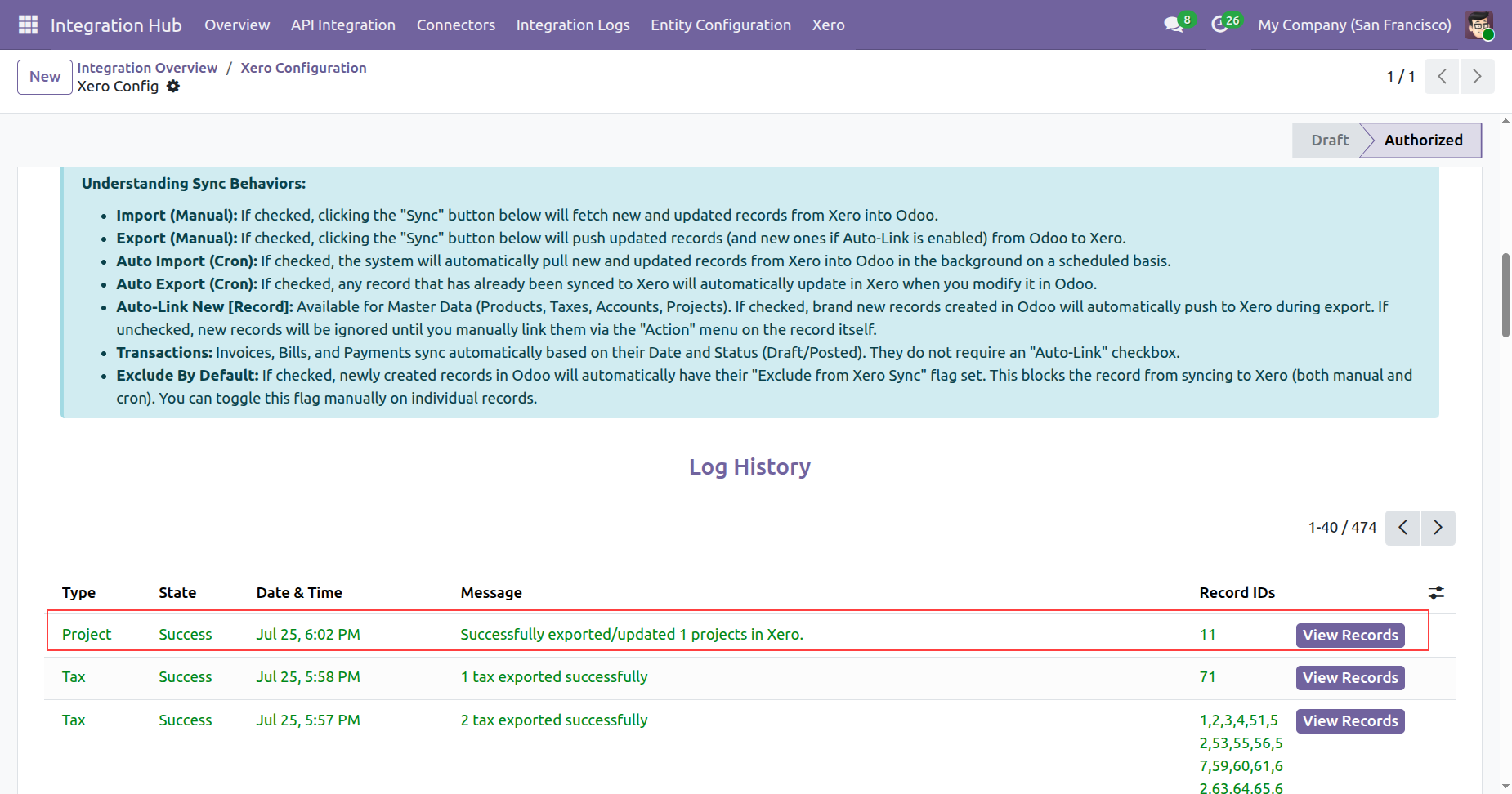This screenshot has height=794, width=1512.
Task: Set status to Draft
Action: (1329, 141)
